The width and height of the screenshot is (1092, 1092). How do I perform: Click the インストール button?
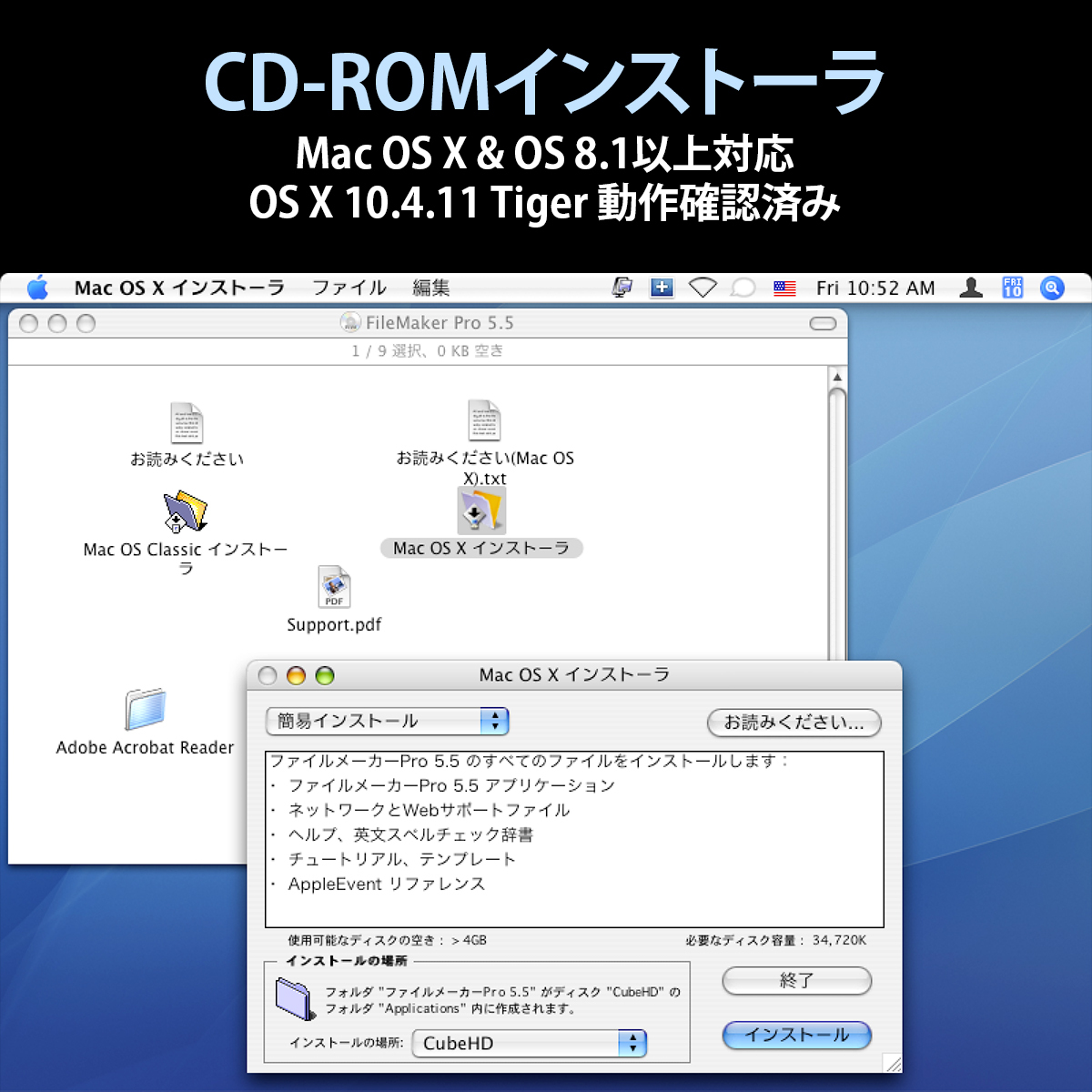[797, 1035]
